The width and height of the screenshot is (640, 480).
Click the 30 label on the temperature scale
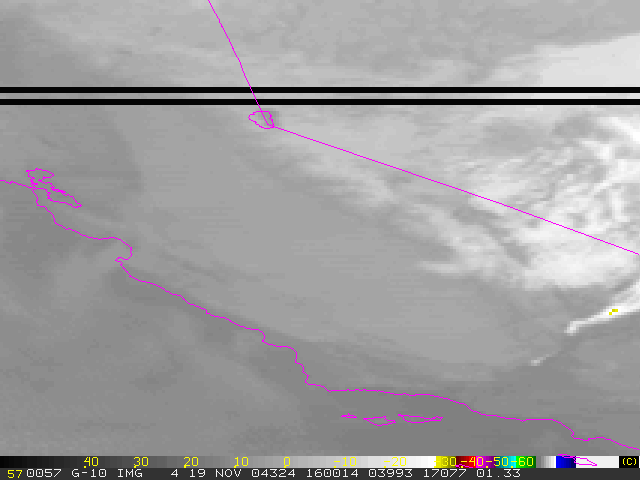coord(141,461)
